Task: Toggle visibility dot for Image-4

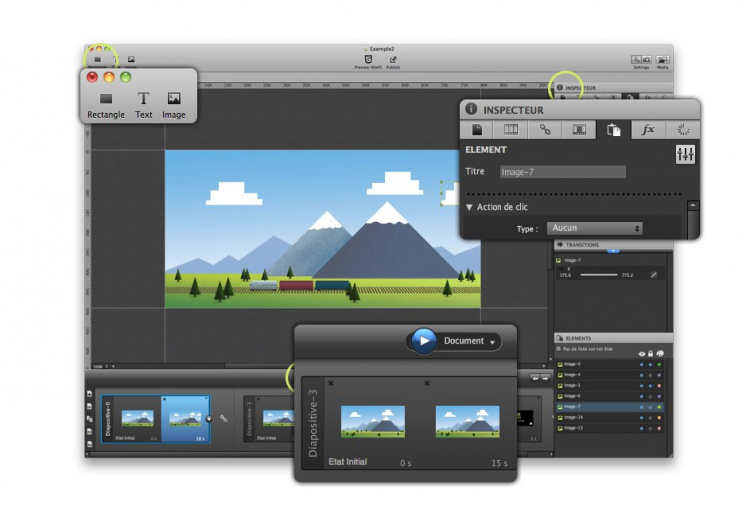Action: (x=641, y=375)
